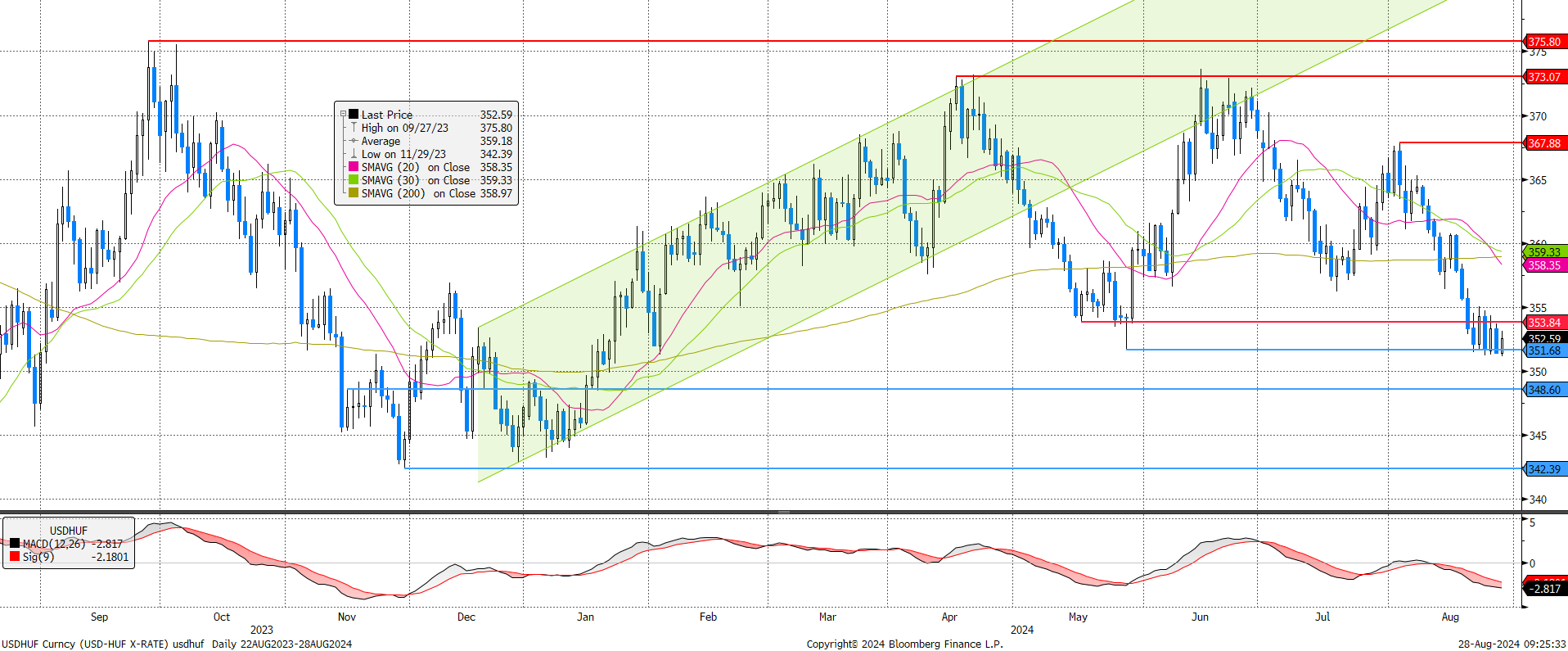The image size is (1568, 651).
Task: Click the legend value 342.39
Action: coord(496,154)
